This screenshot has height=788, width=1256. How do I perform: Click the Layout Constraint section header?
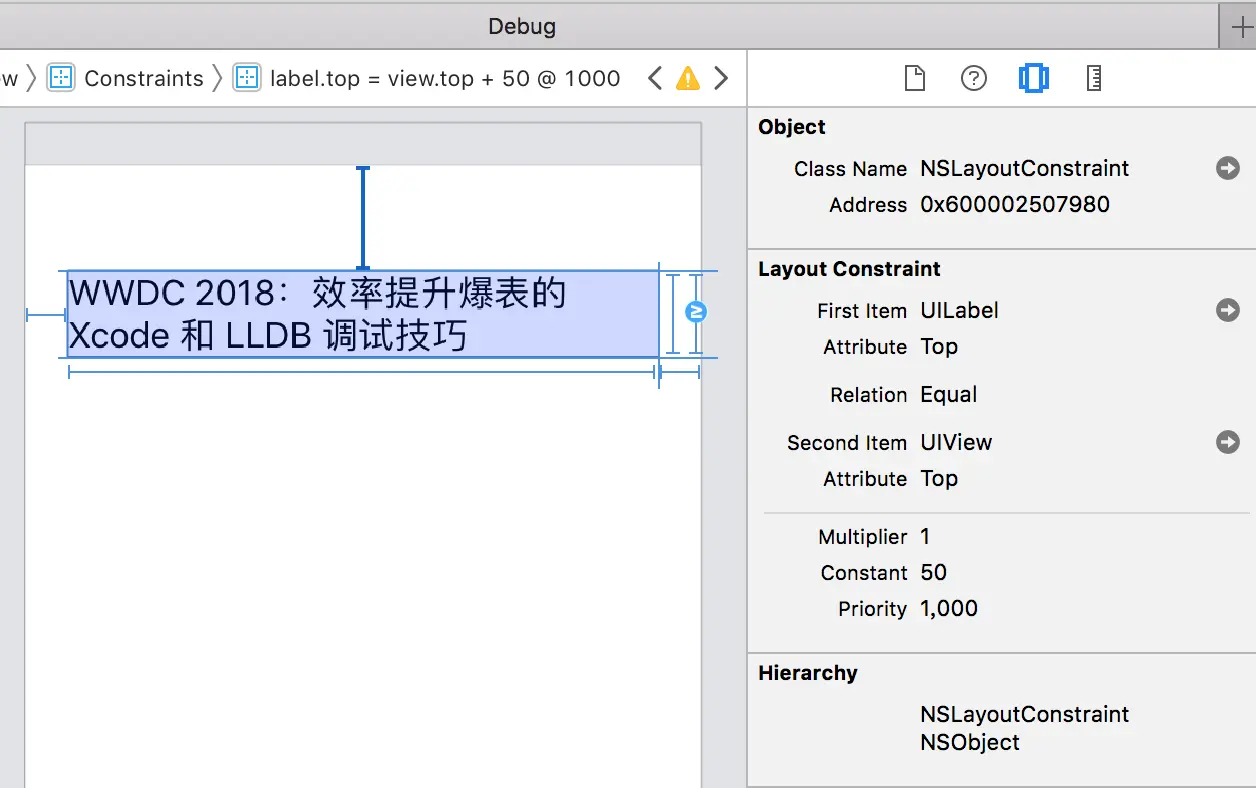tap(849, 269)
